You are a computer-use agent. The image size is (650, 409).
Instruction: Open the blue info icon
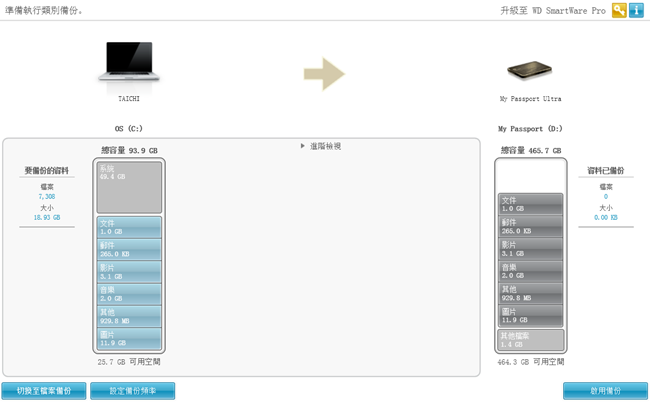click(x=636, y=10)
